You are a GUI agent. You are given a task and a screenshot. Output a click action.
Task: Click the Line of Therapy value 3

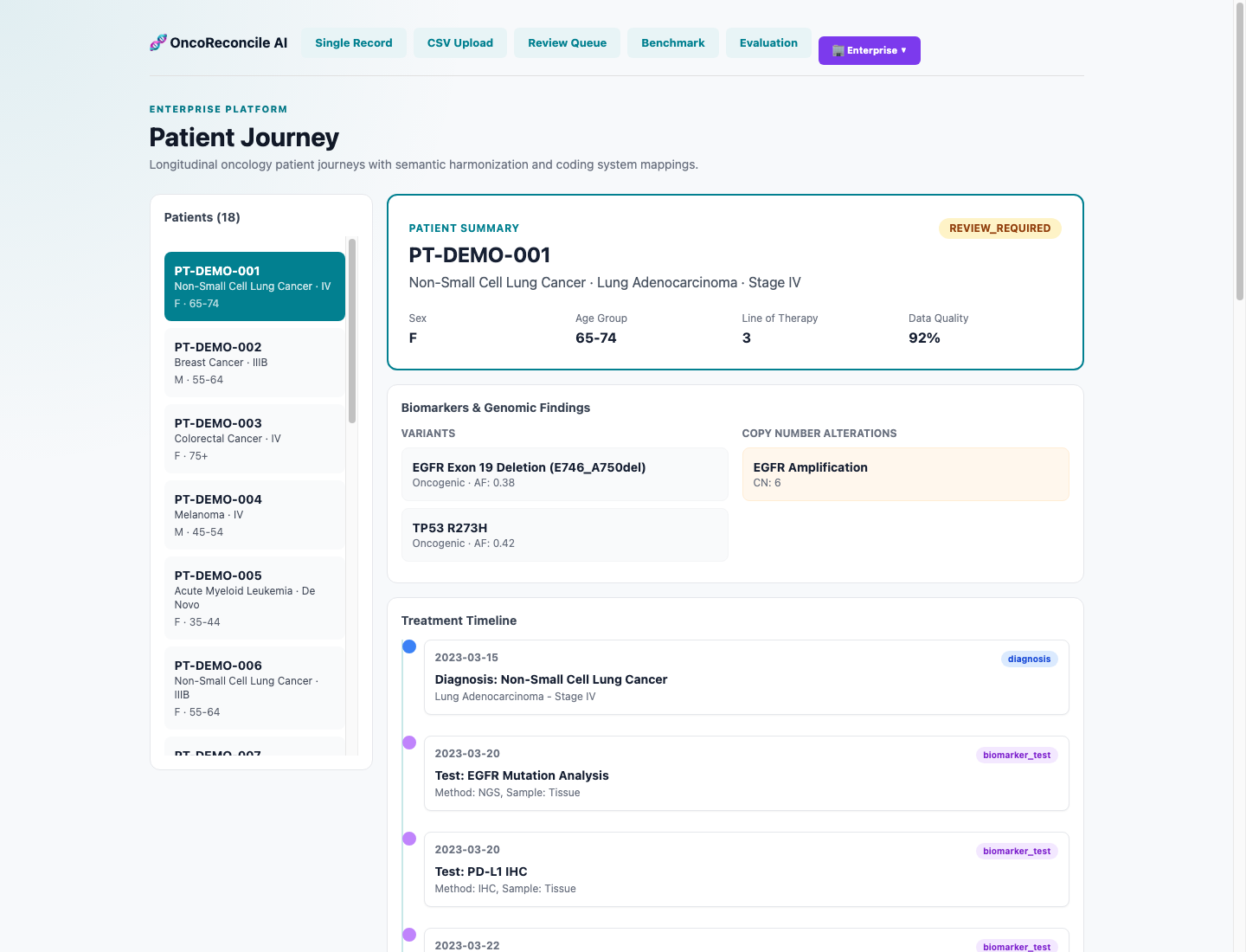(x=746, y=338)
